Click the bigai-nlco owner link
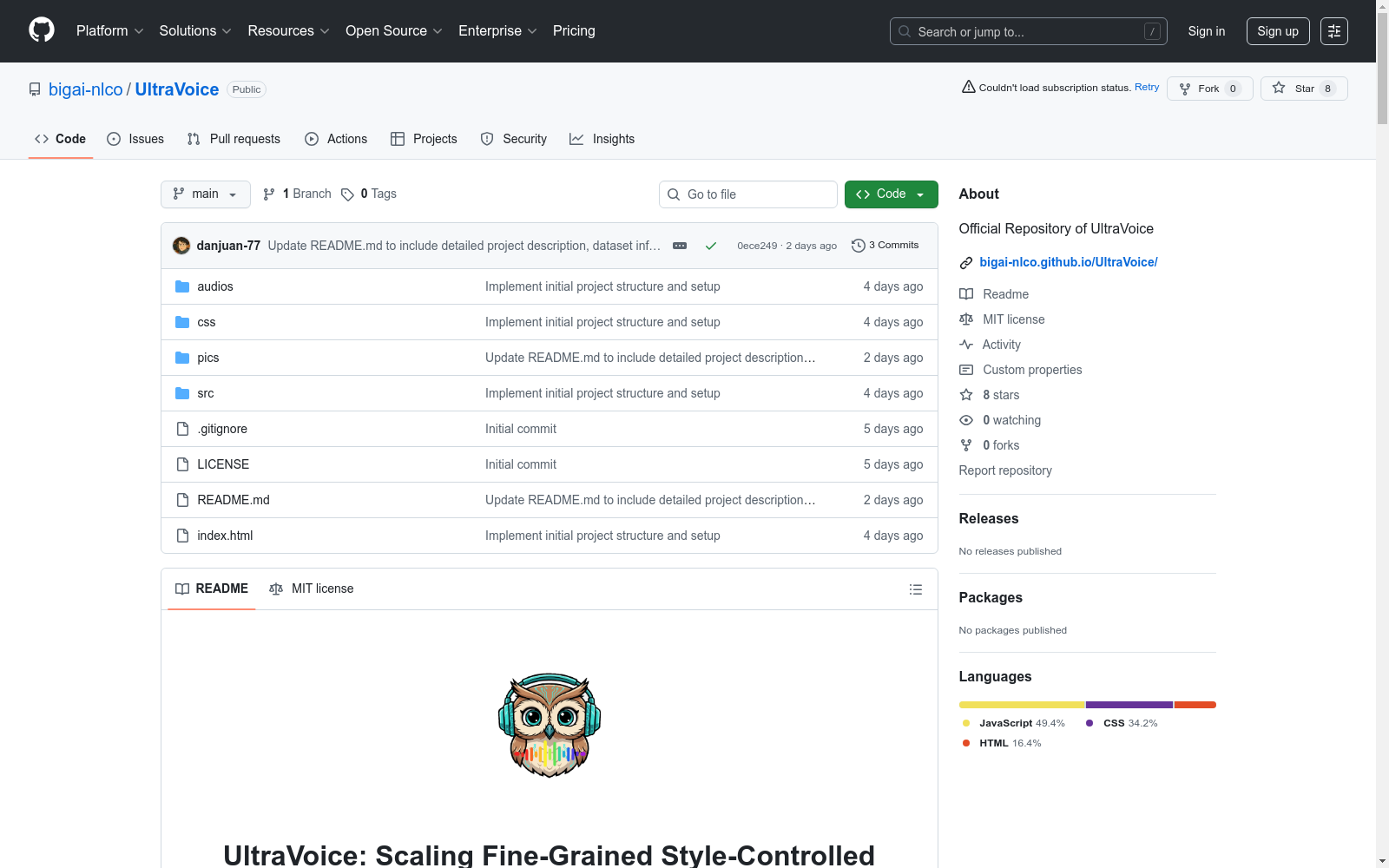 tap(86, 89)
